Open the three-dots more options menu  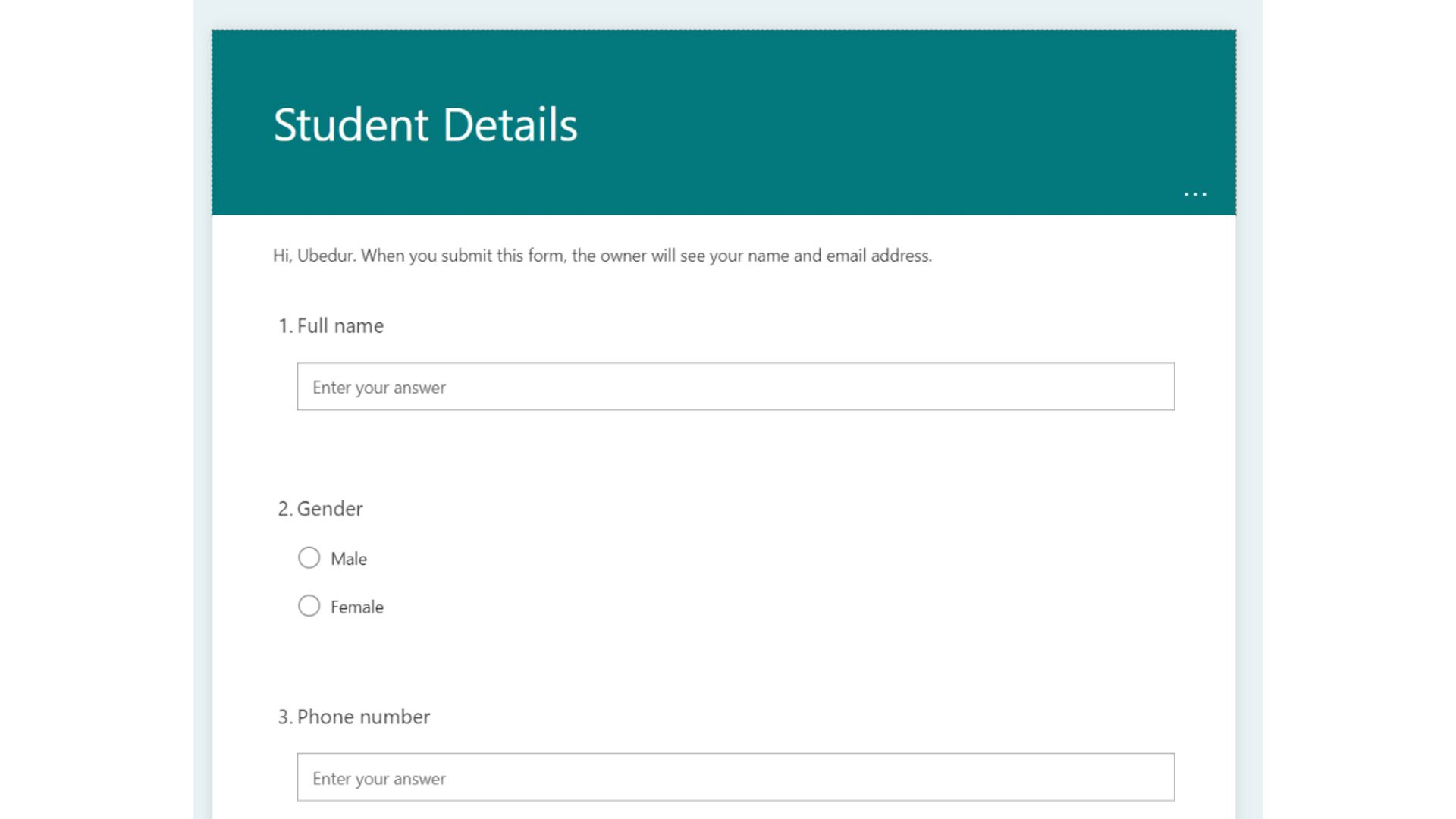tap(1195, 195)
